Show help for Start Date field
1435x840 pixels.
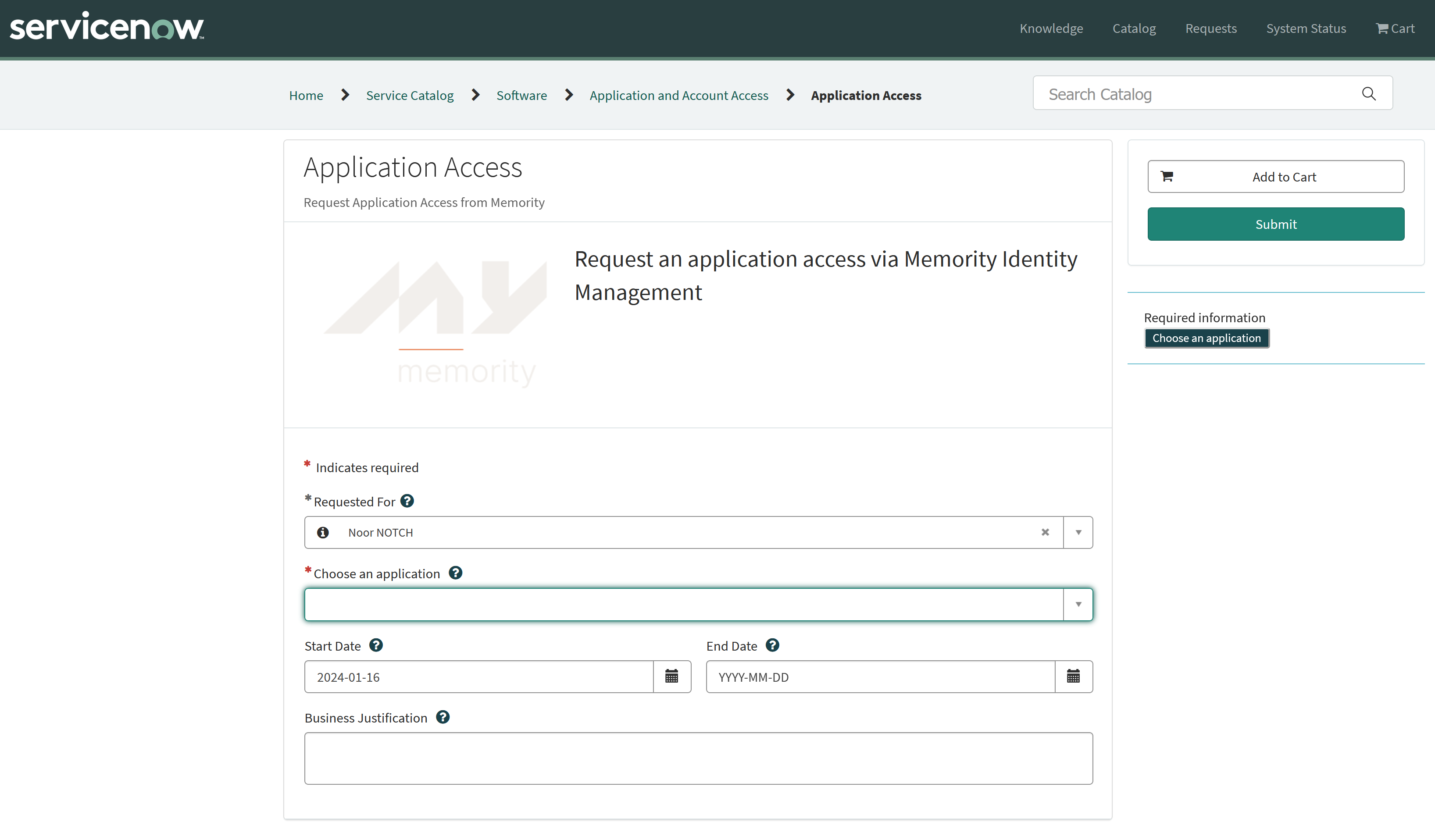pos(376,645)
